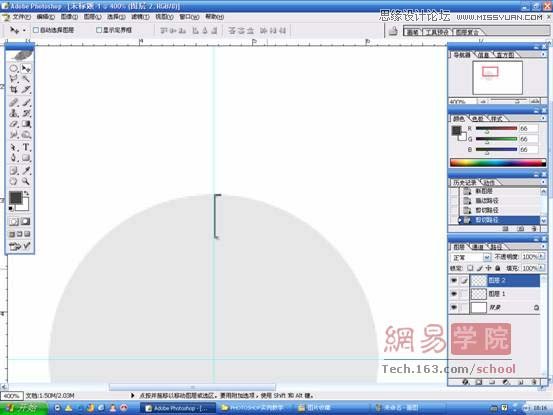
Task: Select the Lasso tool
Action: [14, 79]
